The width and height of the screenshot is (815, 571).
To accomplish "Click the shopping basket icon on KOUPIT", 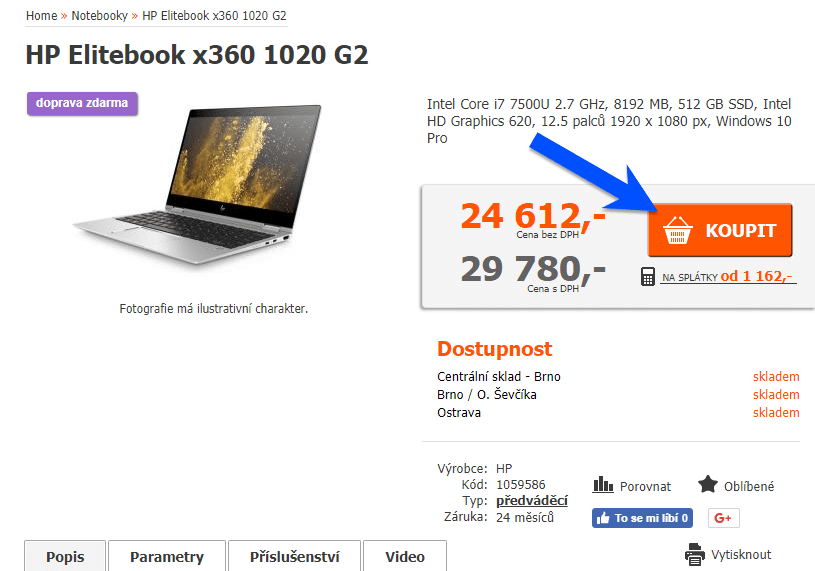I will coord(677,230).
